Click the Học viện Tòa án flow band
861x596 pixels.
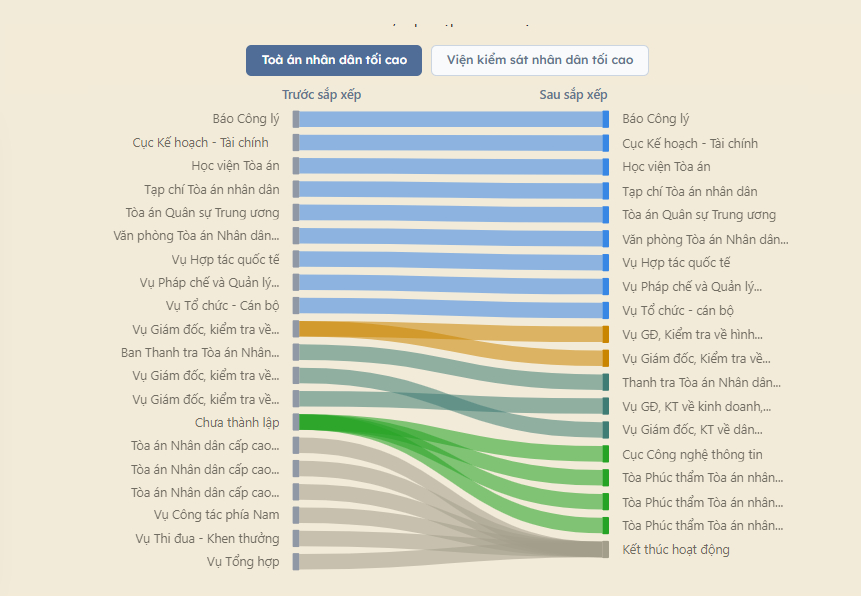pos(451,166)
